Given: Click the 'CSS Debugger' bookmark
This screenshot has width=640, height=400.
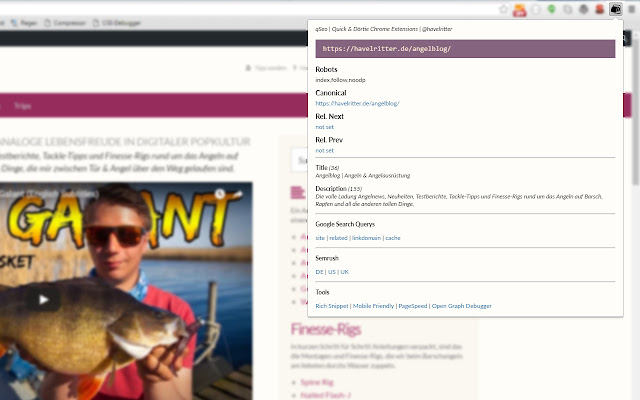Looking at the screenshot, I should (117, 23).
